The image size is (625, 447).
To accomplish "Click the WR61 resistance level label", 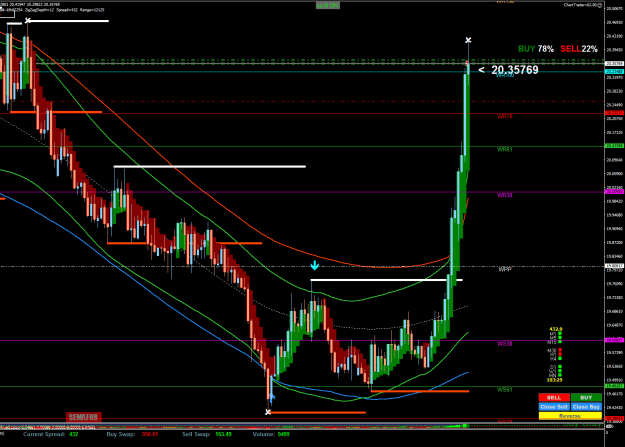I will (505, 150).
